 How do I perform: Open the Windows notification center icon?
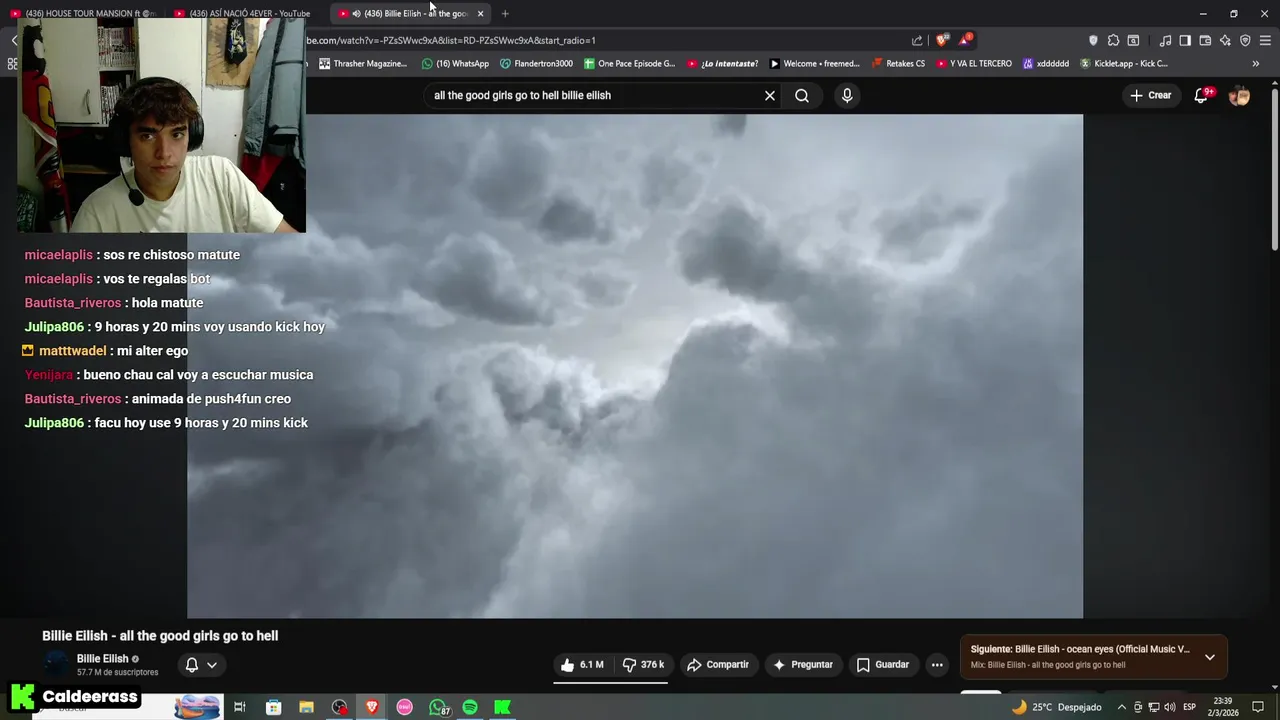click(x=1258, y=707)
